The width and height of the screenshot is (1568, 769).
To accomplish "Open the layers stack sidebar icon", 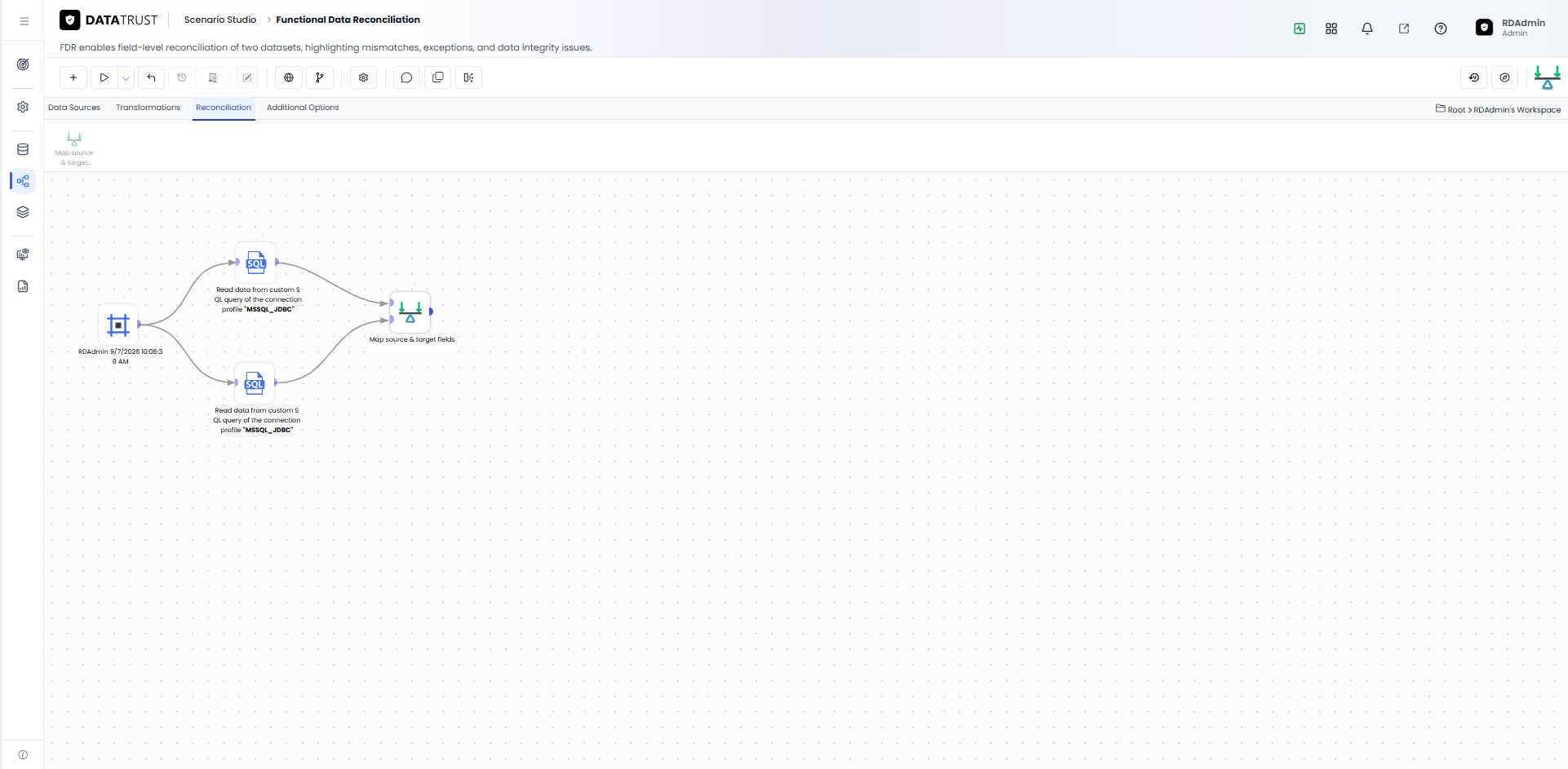I will pyautogui.click(x=23, y=212).
